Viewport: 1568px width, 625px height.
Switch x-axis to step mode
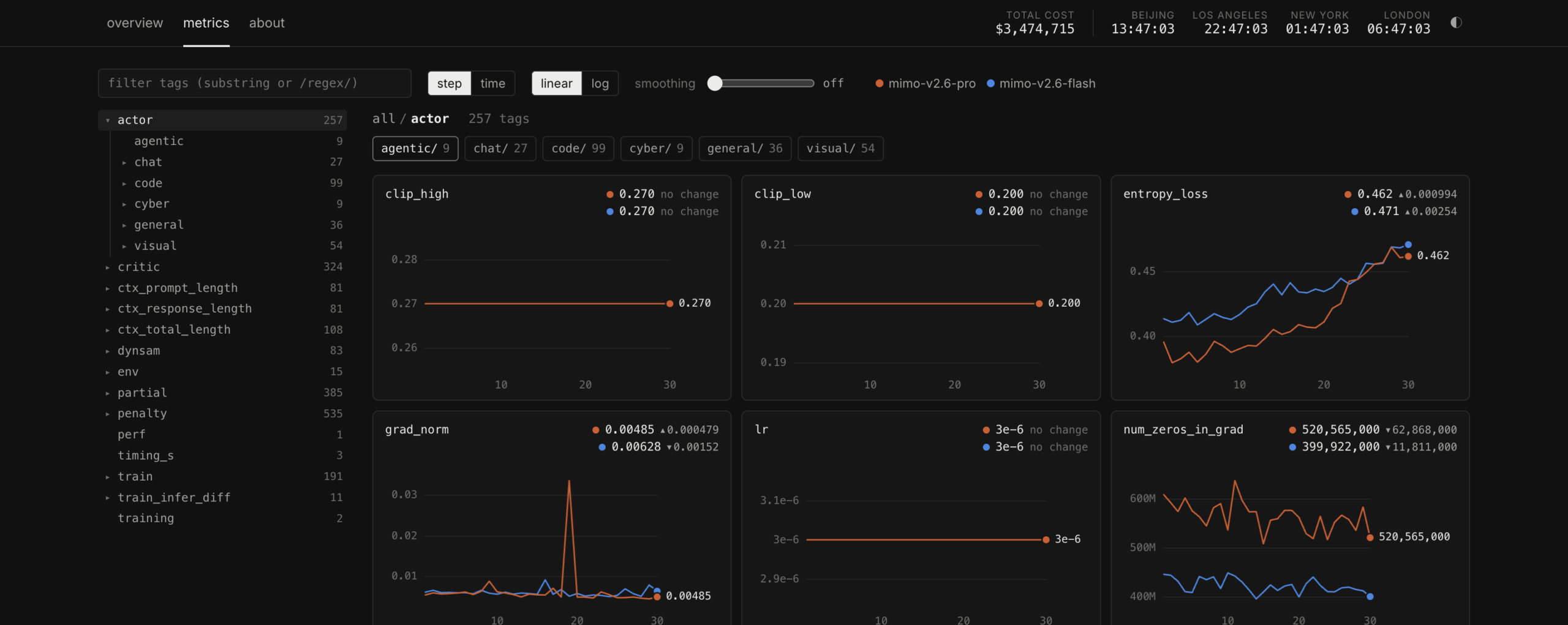tap(449, 83)
